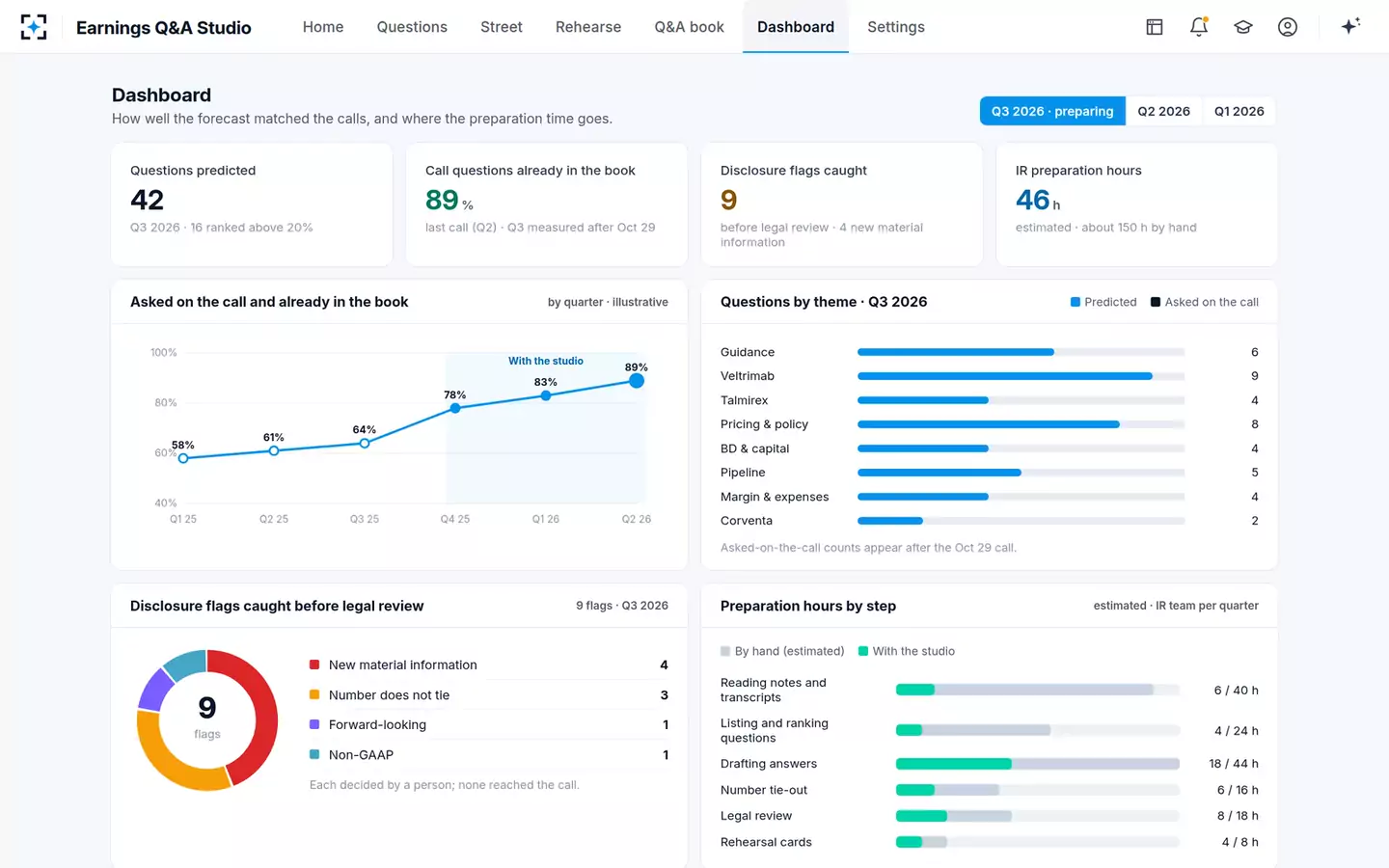Open the user account profile icon
Screen dimensions: 1389x868
(1288, 27)
